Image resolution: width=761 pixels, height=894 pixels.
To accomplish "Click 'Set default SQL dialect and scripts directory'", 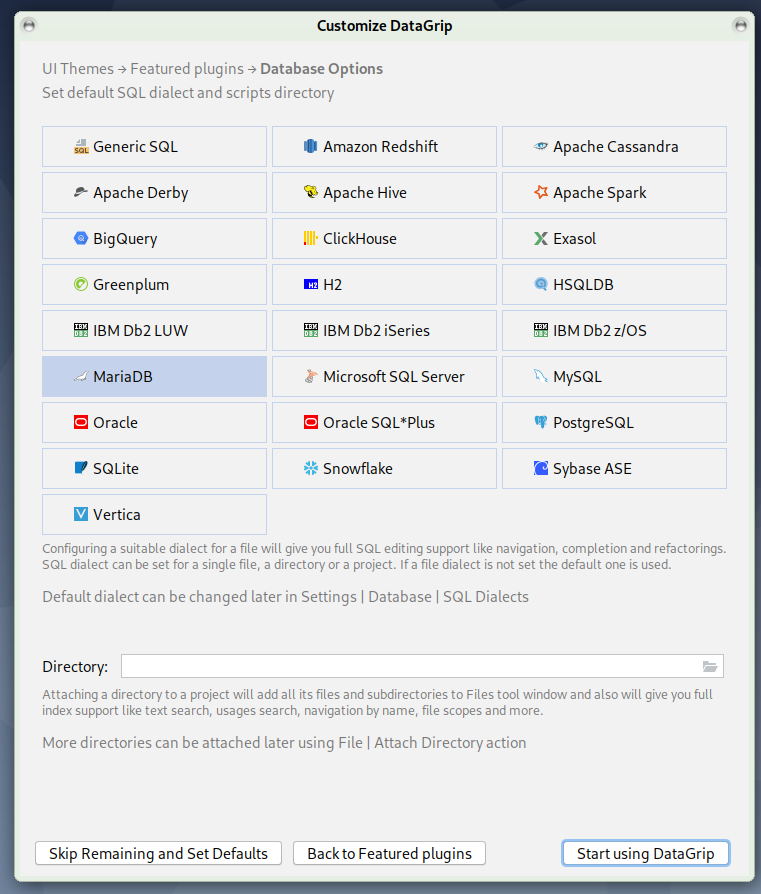I will [188, 93].
